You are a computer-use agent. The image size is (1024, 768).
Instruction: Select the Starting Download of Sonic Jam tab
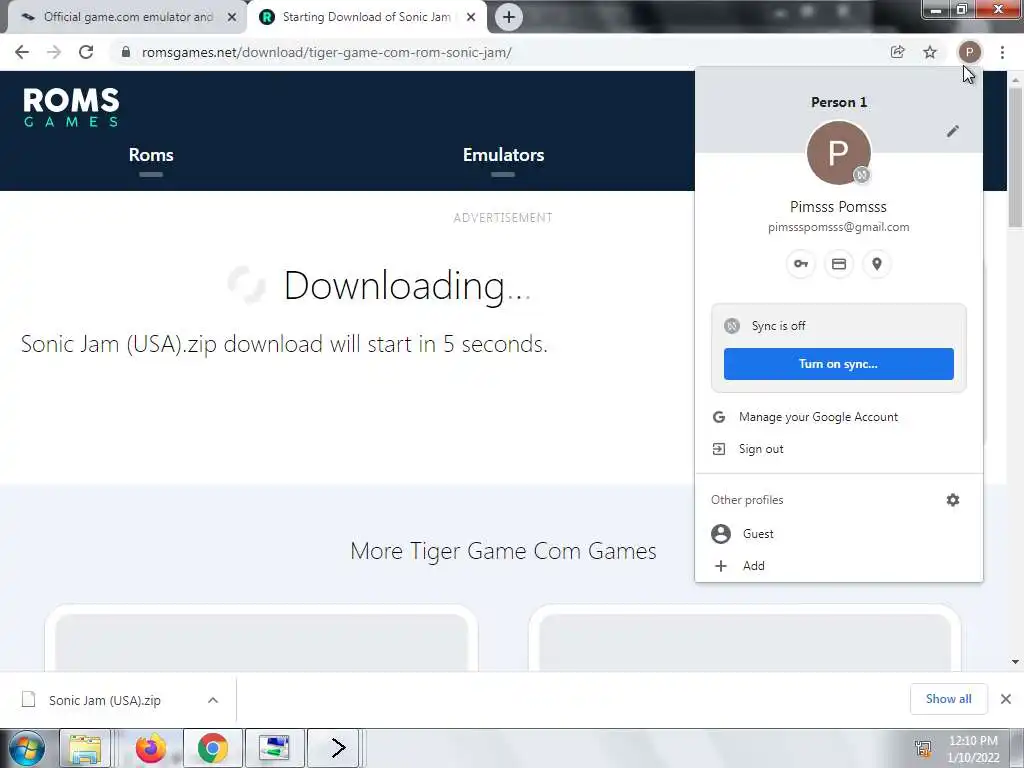[366, 17]
